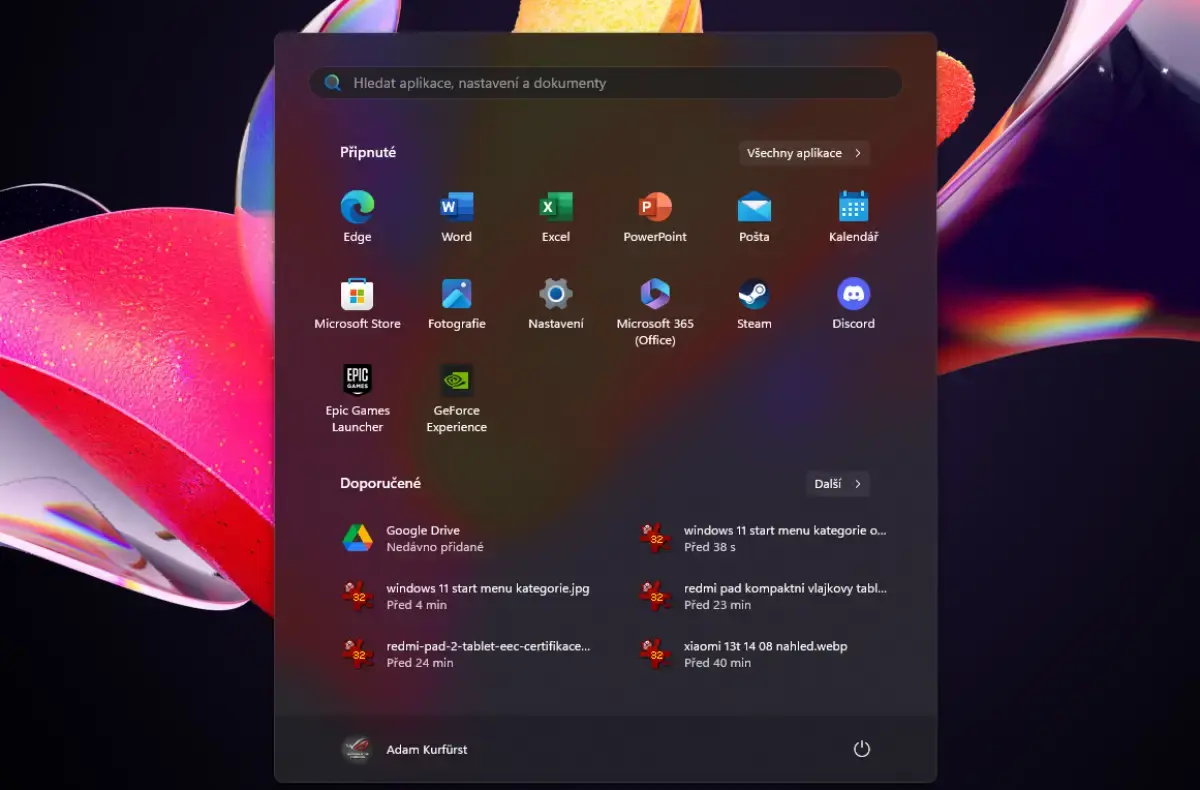Open file added Před 38 s
Screen dimensions: 1200x790
pyautogui.click(x=765, y=538)
